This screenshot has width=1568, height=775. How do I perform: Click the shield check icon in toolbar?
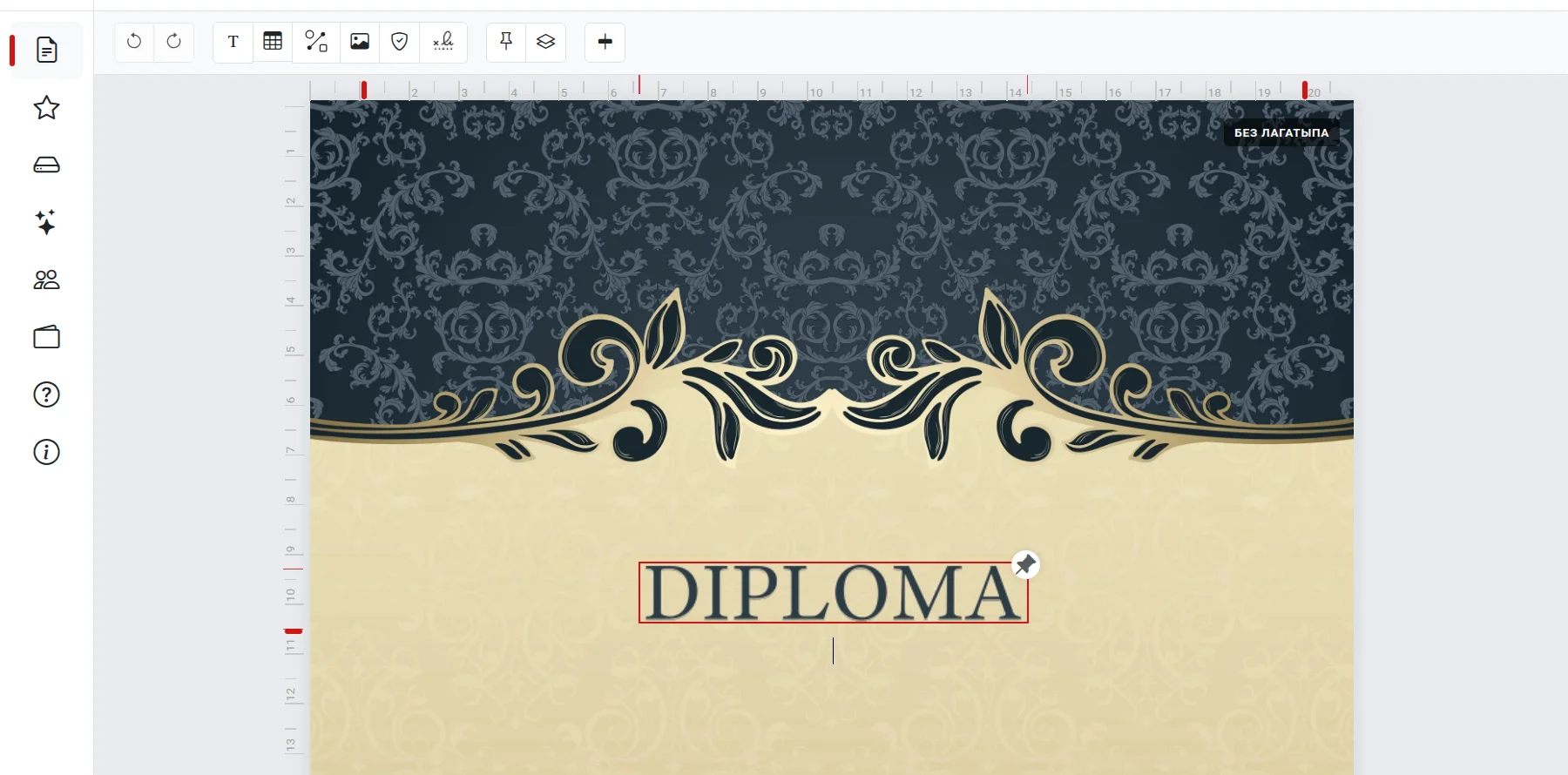click(x=400, y=41)
